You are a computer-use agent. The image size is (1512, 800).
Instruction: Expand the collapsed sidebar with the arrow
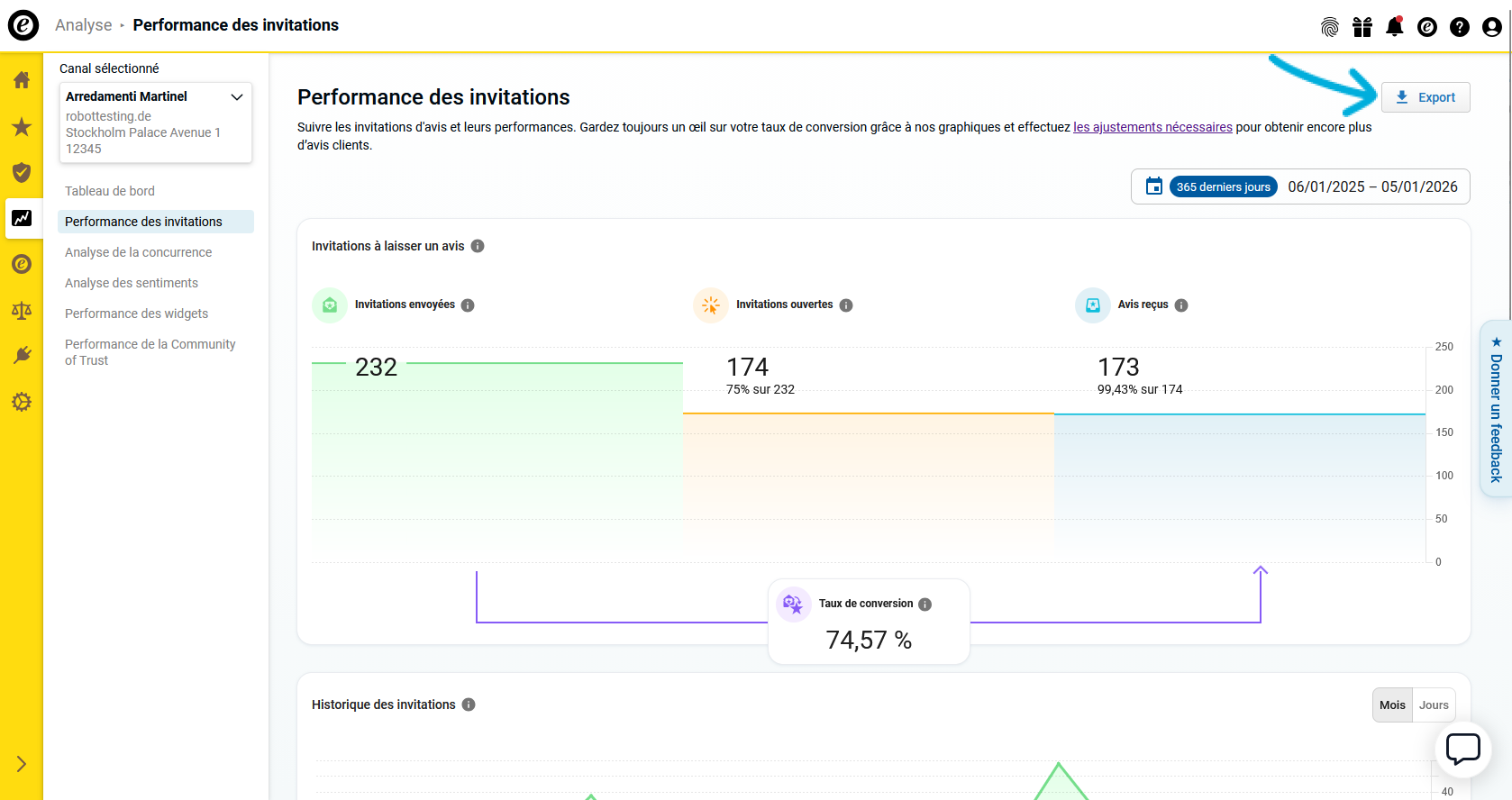point(22,764)
